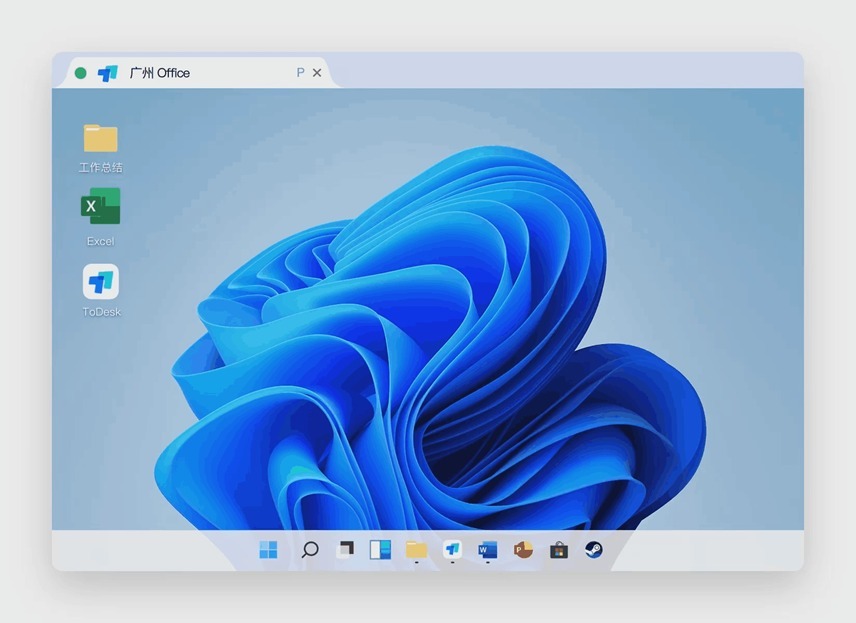Select the 工作总结 folder on the desktop
Image resolution: width=856 pixels, height=623 pixels.
coord(100,146)
